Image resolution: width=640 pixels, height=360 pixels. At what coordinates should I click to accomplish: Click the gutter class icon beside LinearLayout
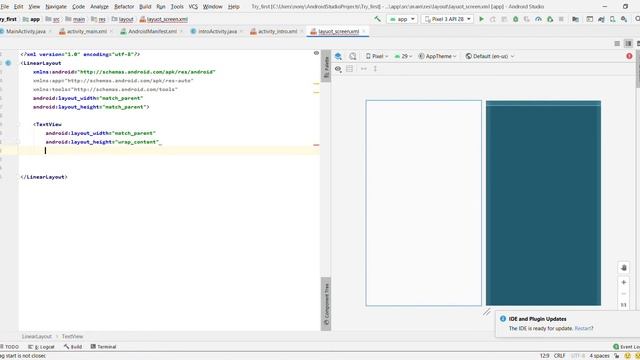tap(8, 63)
